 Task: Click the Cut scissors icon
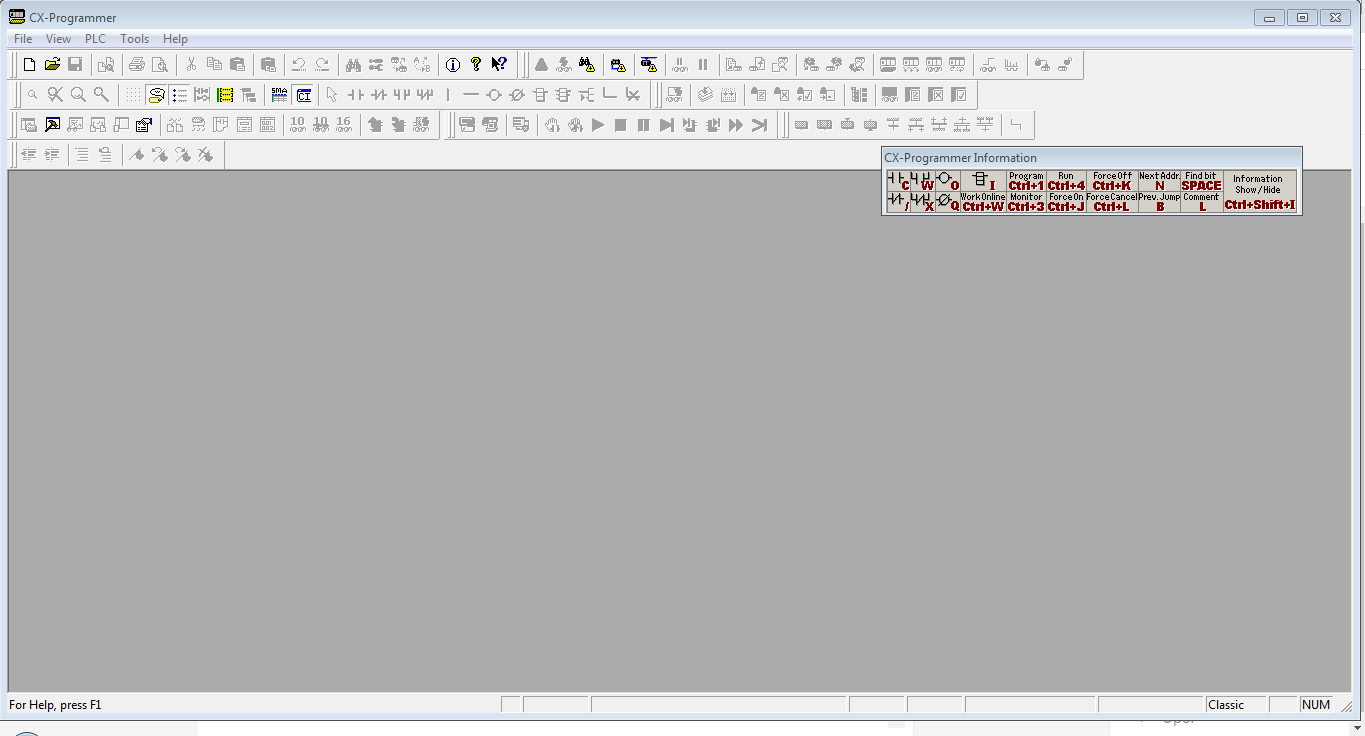[191, 65]
